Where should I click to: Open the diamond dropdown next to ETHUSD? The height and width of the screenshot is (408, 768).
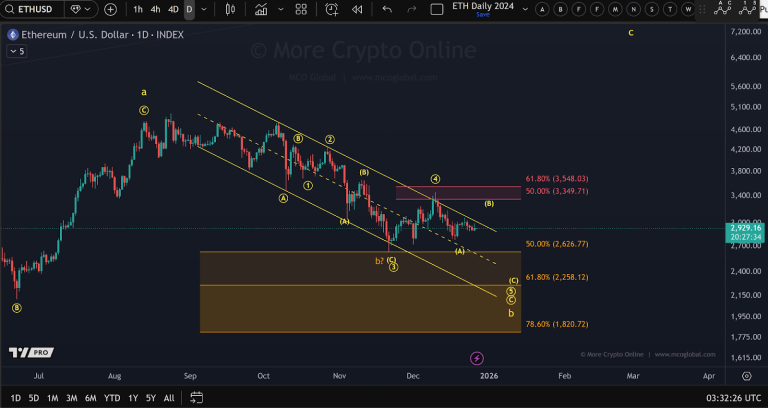(82, 9)
